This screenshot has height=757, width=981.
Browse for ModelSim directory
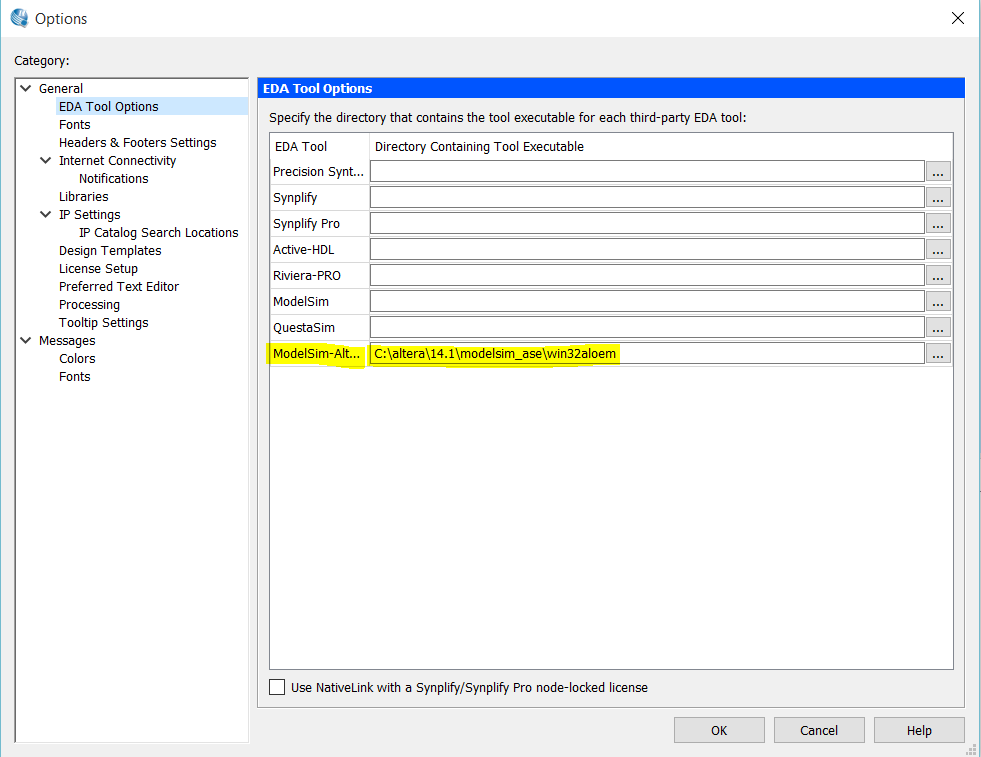coord(938,302)
